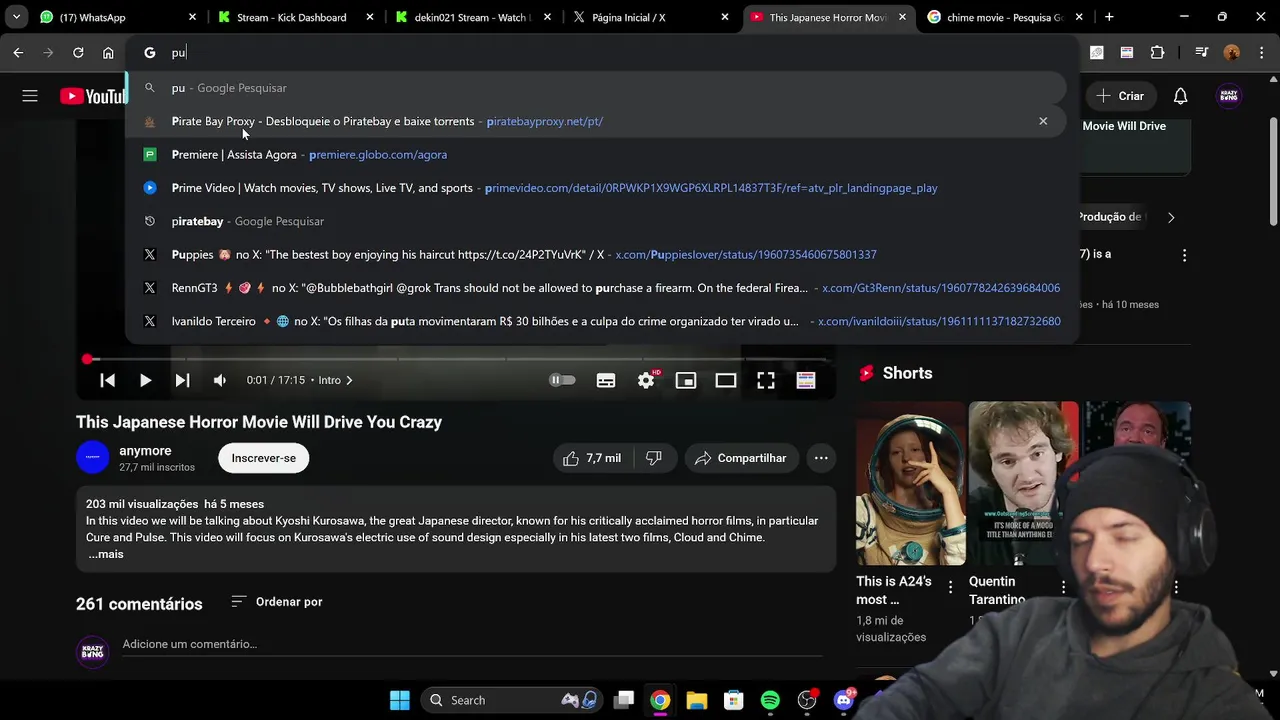The image size is (1280, 720).
Task: Click the Inscrever-se button
Action: point(264,458)
